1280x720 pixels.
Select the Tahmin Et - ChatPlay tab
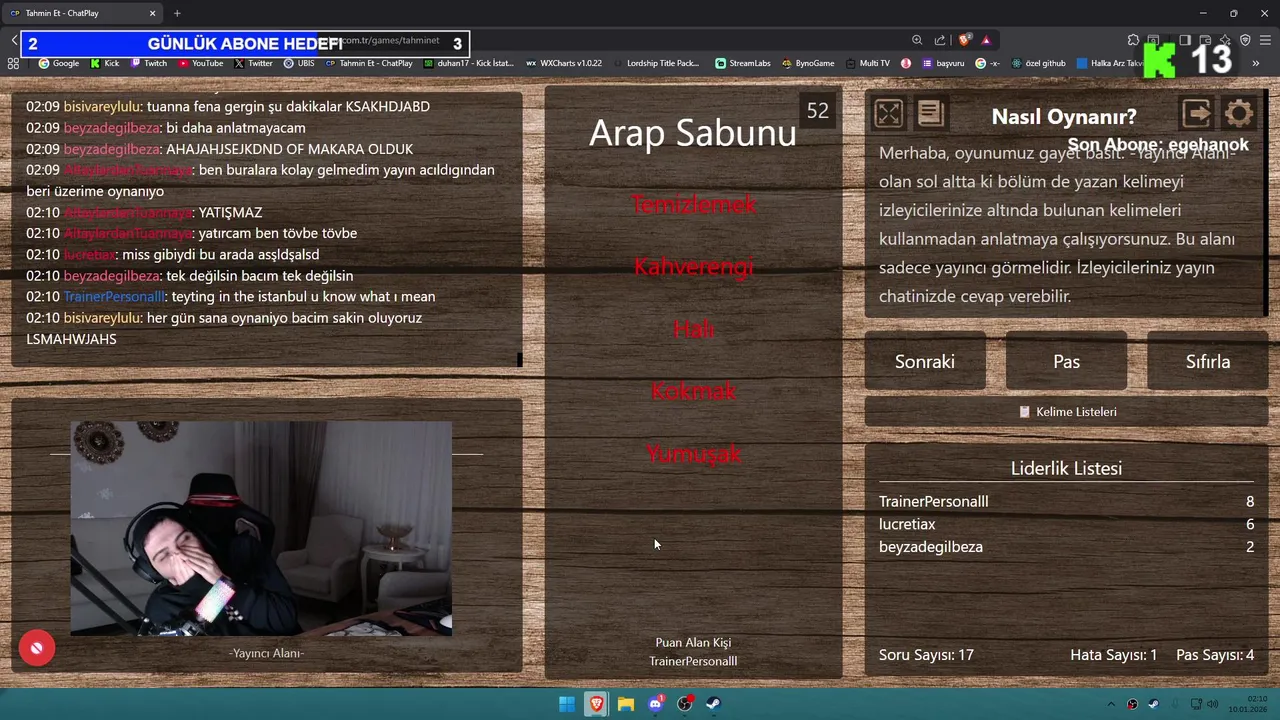tap(82, 13)
